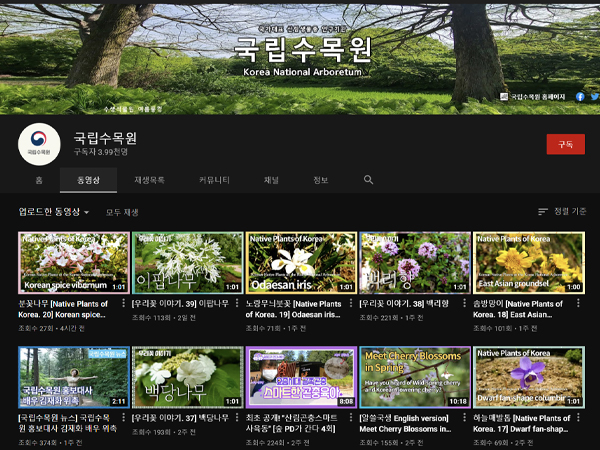Screen dimensions: 600x450
Task: Click the channel name 국립수목원 heading
Action: 105,138
